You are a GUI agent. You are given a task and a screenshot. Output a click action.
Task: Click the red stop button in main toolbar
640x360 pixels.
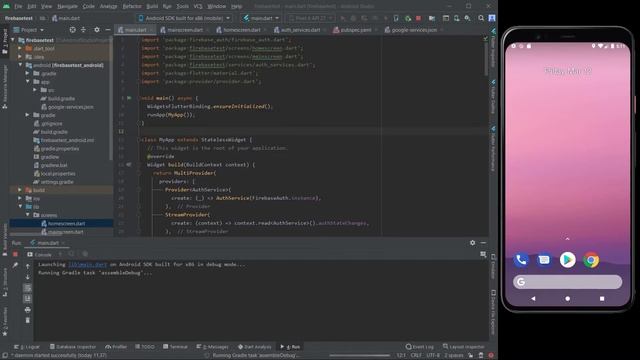[x=418, y=18]
